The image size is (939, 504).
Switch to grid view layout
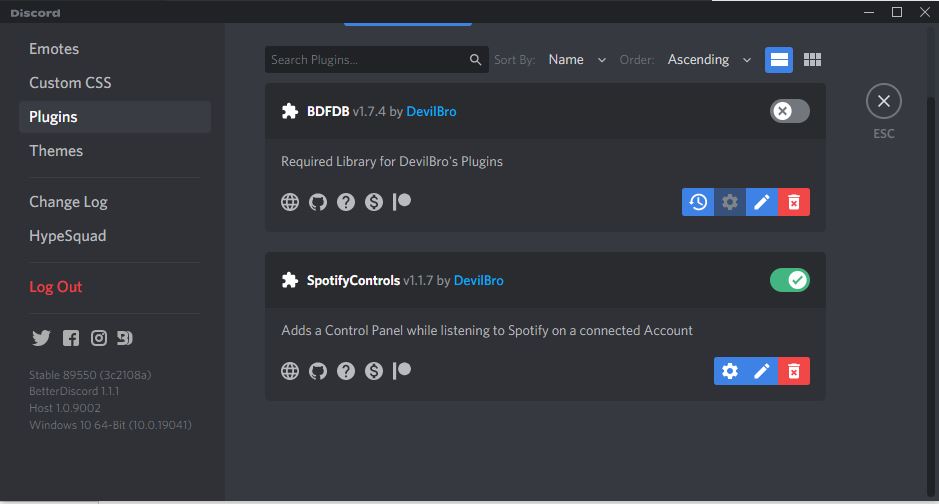(812, 60)
